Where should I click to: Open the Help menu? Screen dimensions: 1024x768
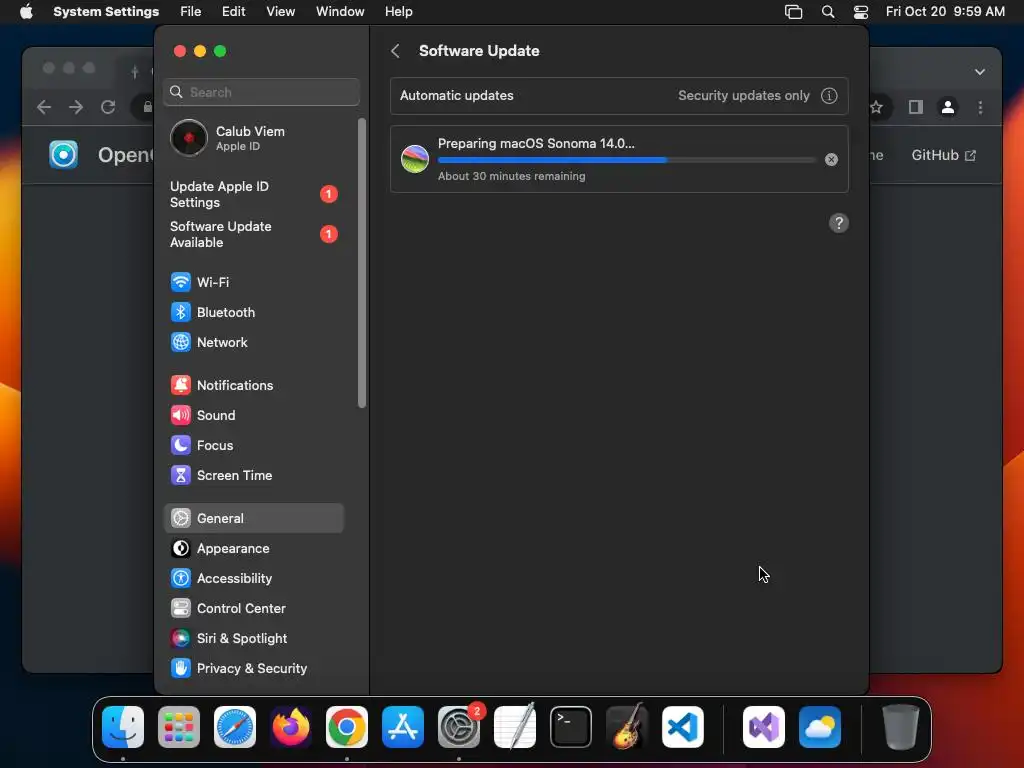398,12
